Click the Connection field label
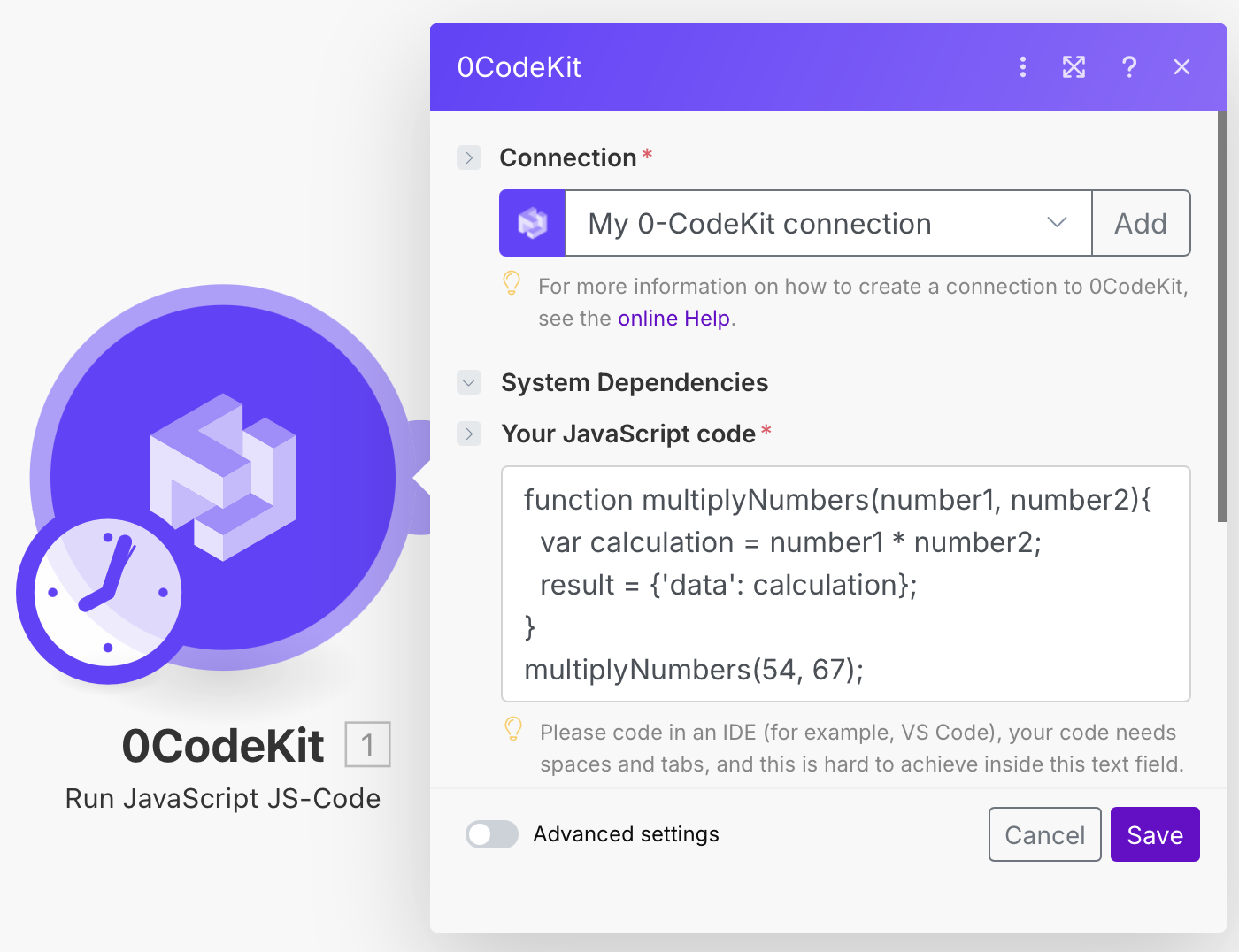The height and width of the screenshot is (952, 1239). pyautogui.click(x=568, y=157)
